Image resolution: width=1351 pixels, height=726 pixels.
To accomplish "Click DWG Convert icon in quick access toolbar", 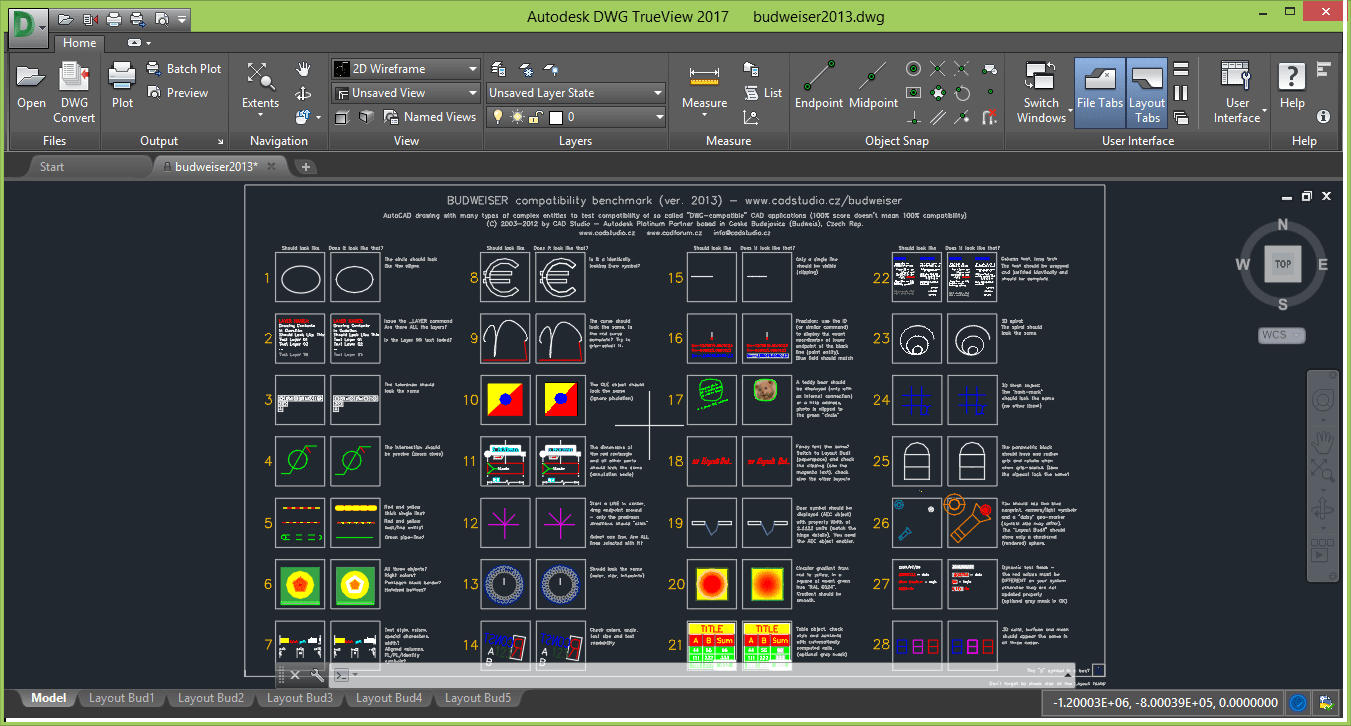I will (90, 18).
